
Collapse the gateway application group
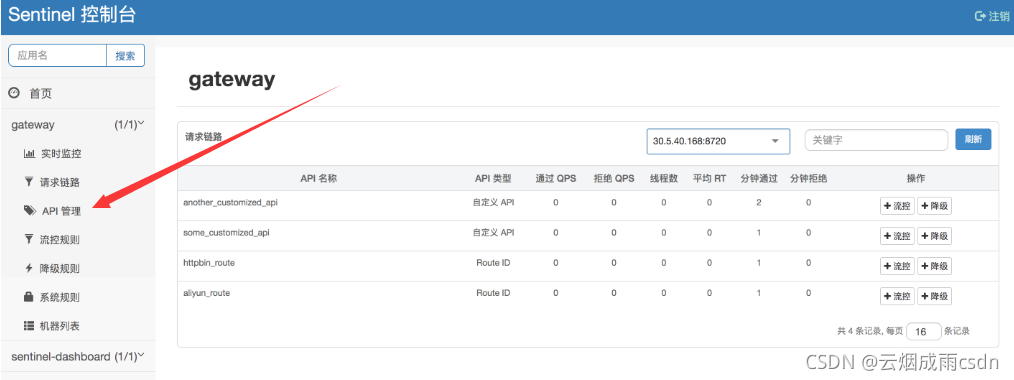click(x=78, y=125)
